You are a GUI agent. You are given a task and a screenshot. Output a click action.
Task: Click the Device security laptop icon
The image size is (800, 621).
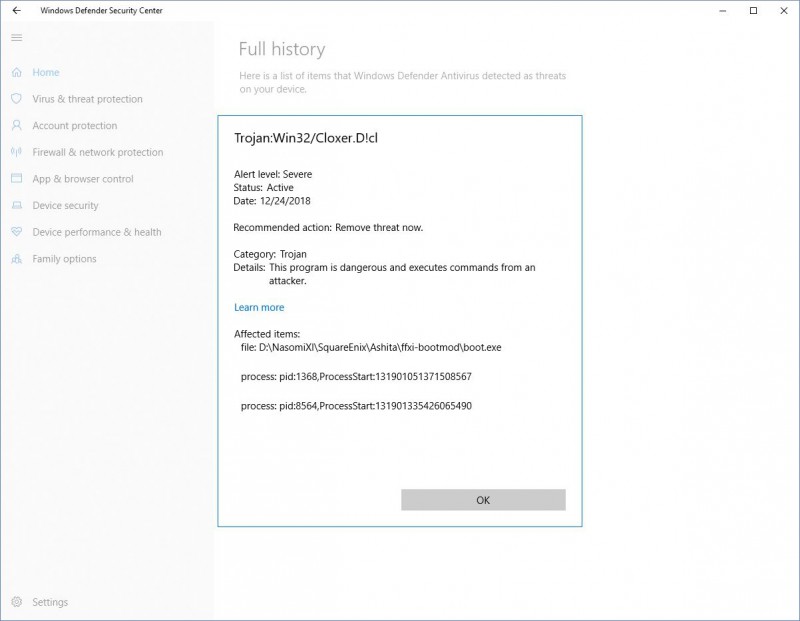pyautogui.click(x=17, y=205)
